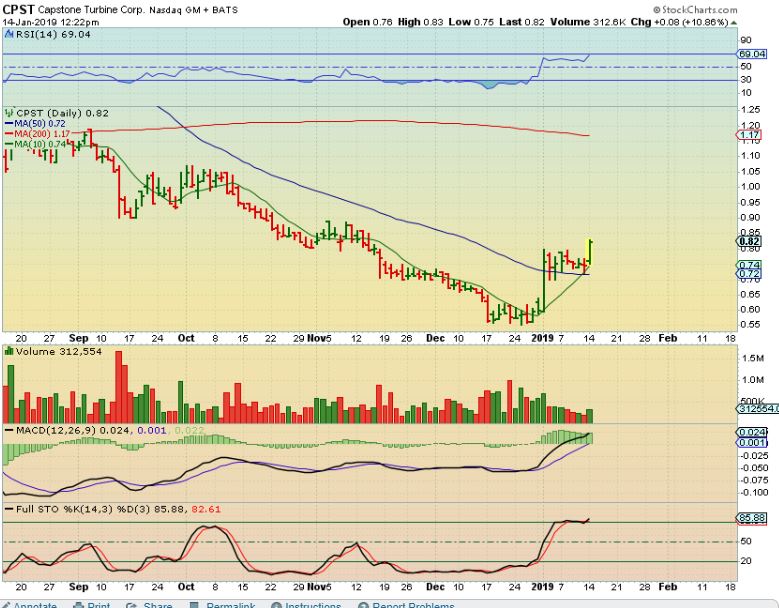779x608 pixels.
Task: Click the Dec label on bottom date axis
Action: (x=435, y=587)
